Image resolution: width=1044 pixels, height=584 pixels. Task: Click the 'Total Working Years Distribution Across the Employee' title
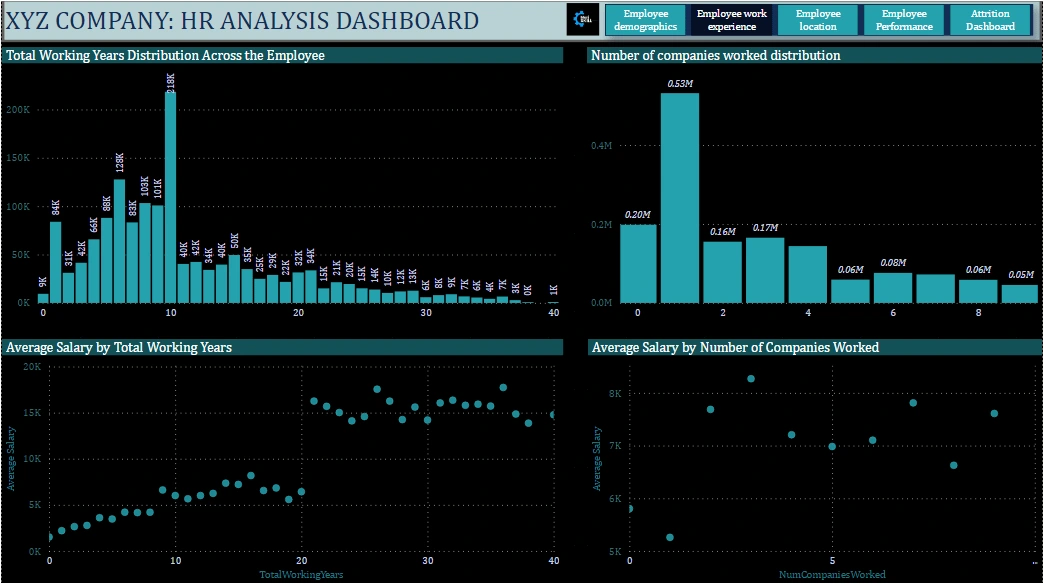coord(166,55)
